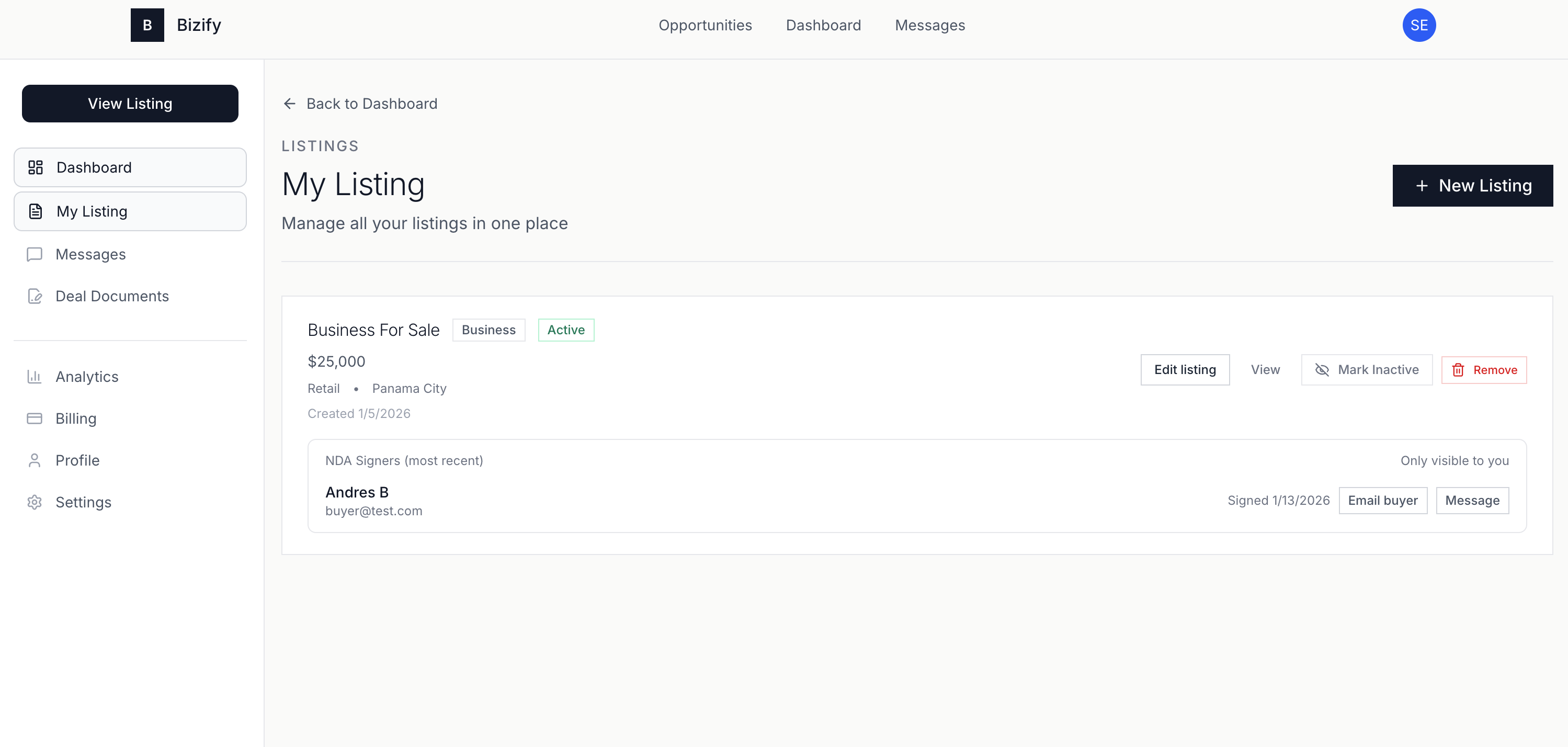Click the View Listing button

pyautogui.click(x=130, y=104)
